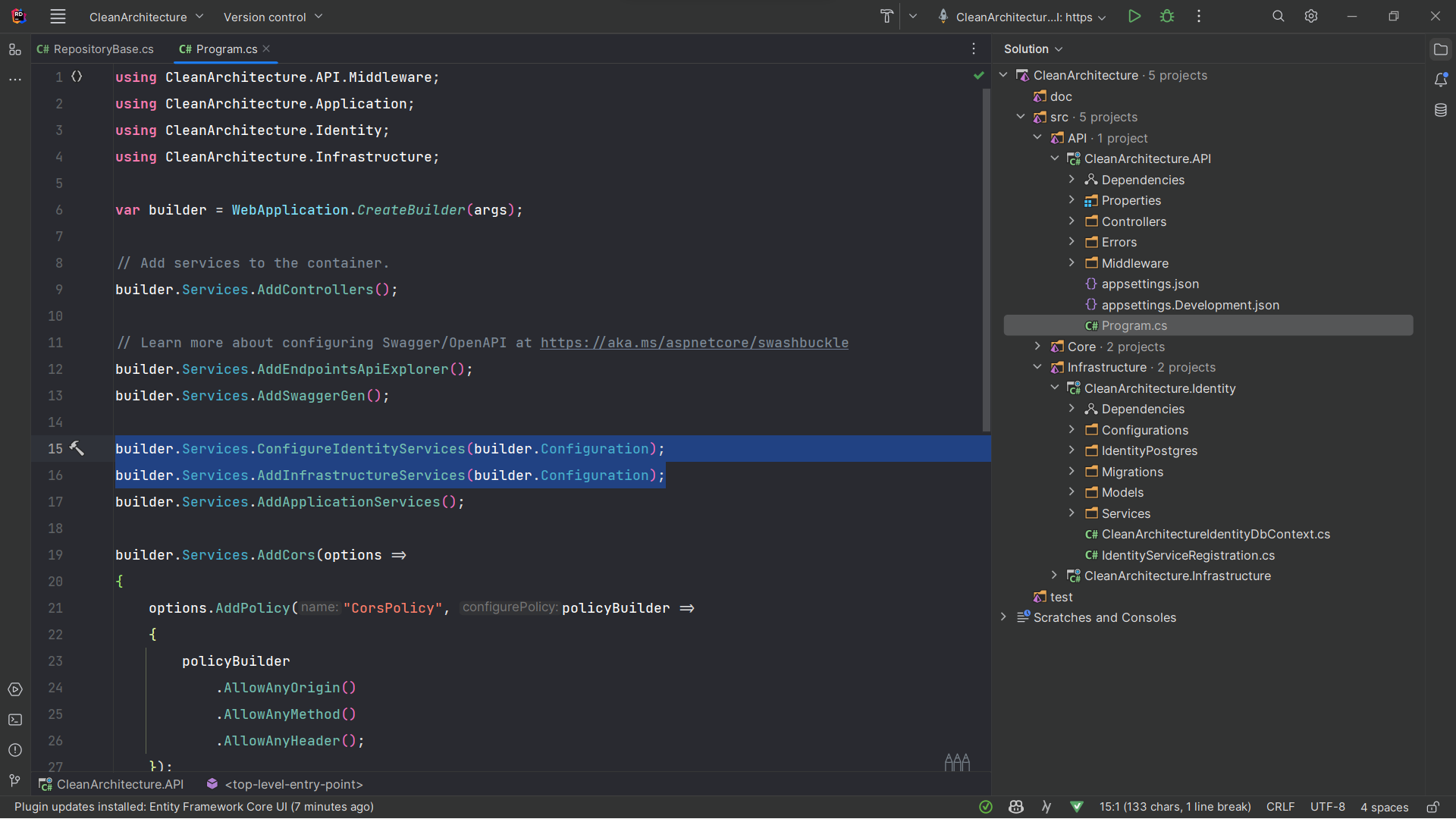Toggle the read-only lock icon in status bar
The image size is (1456, 819).
1432,807
